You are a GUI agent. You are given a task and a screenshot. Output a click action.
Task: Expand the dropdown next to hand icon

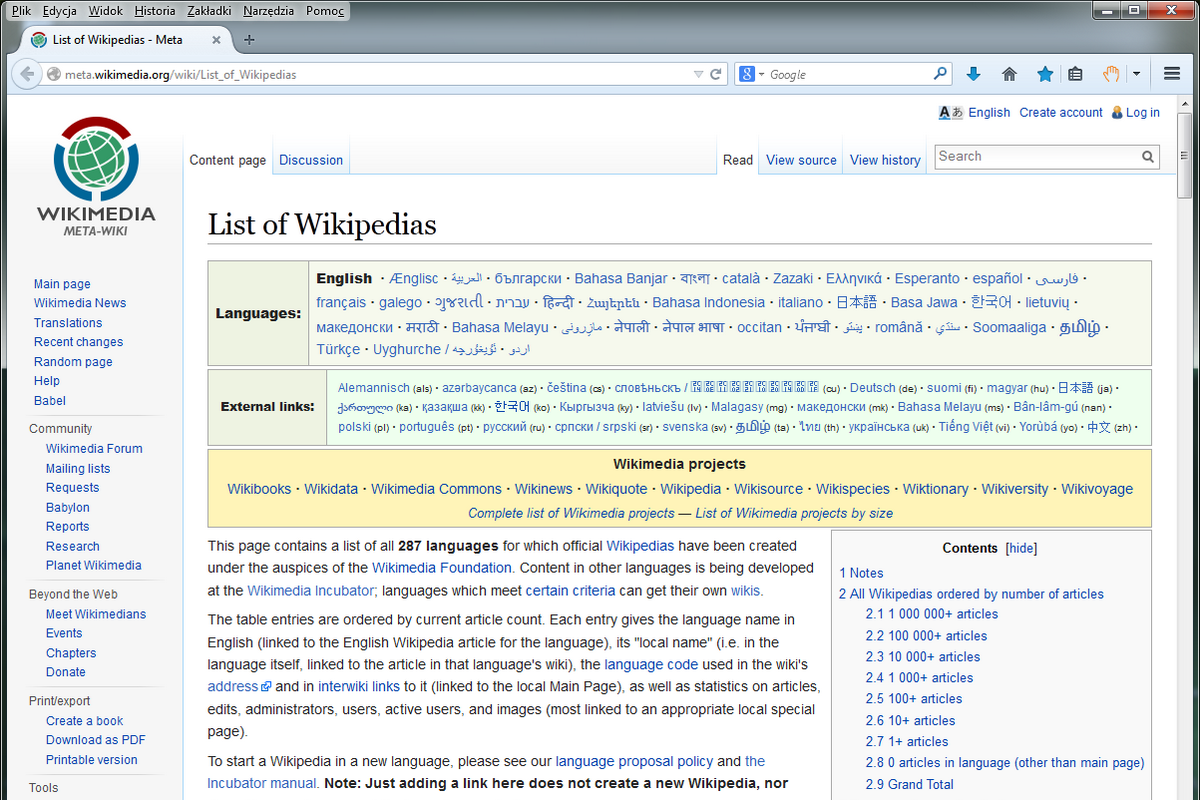[1136, 74]
